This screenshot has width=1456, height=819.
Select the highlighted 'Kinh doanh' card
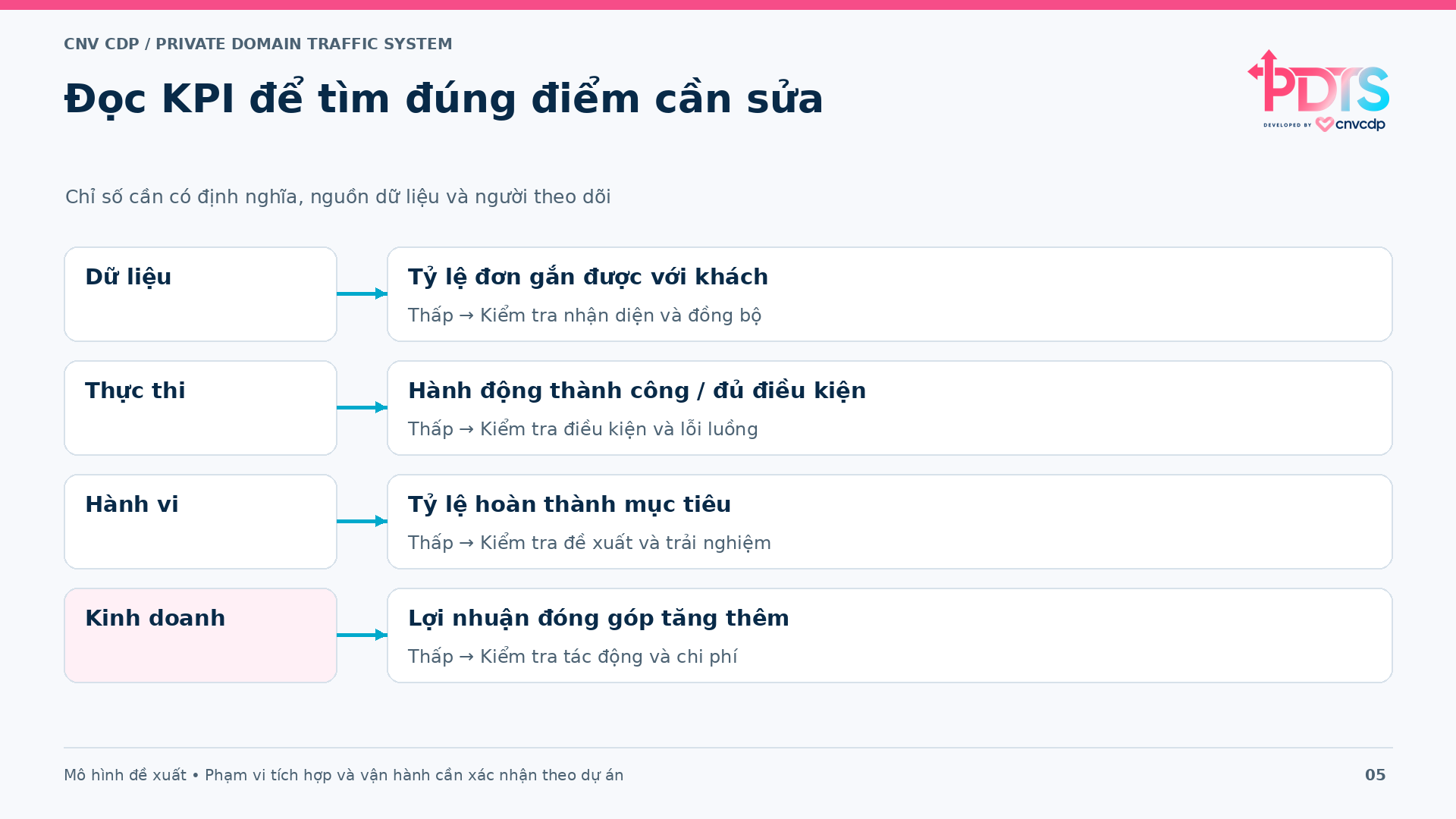(200, 635)
